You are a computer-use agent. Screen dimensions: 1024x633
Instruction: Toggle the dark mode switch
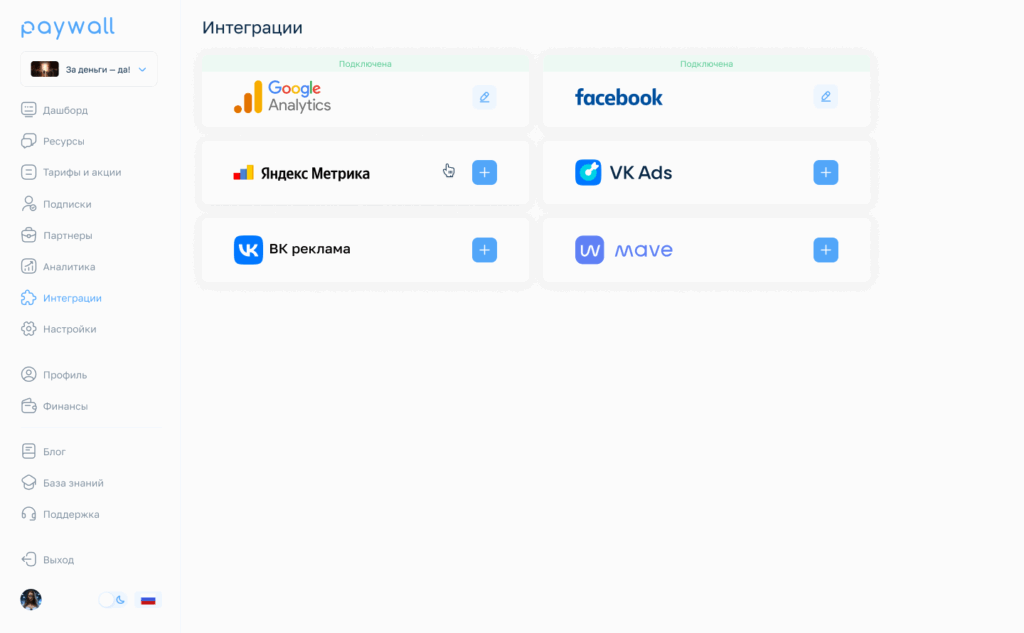[x=112, y=600]
